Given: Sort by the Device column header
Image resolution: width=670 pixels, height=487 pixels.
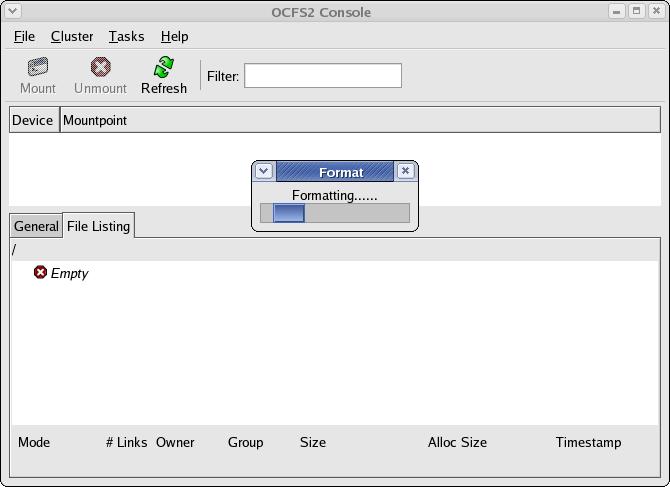Looking at the screenshot, I should click(34, 120).
